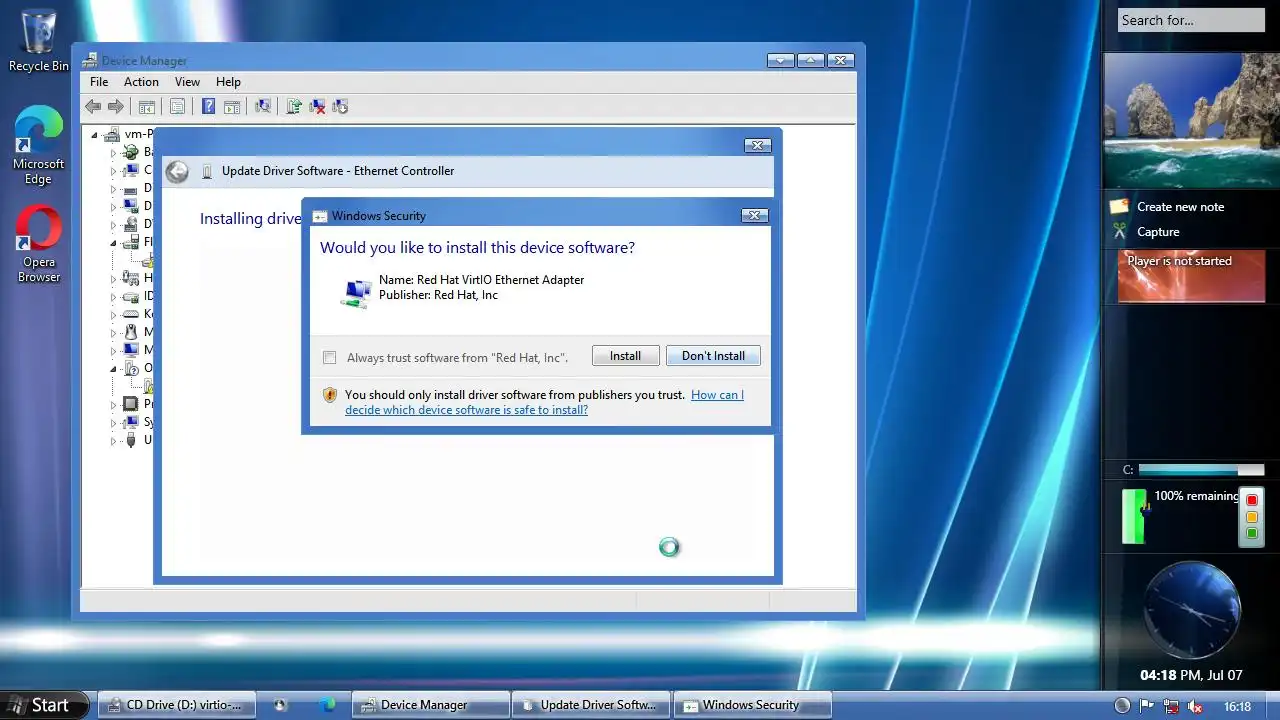The width and height of the screenshot is (1280, 720).
Task: Toggle the action pane toolbar icon
Action: (231, 107)
